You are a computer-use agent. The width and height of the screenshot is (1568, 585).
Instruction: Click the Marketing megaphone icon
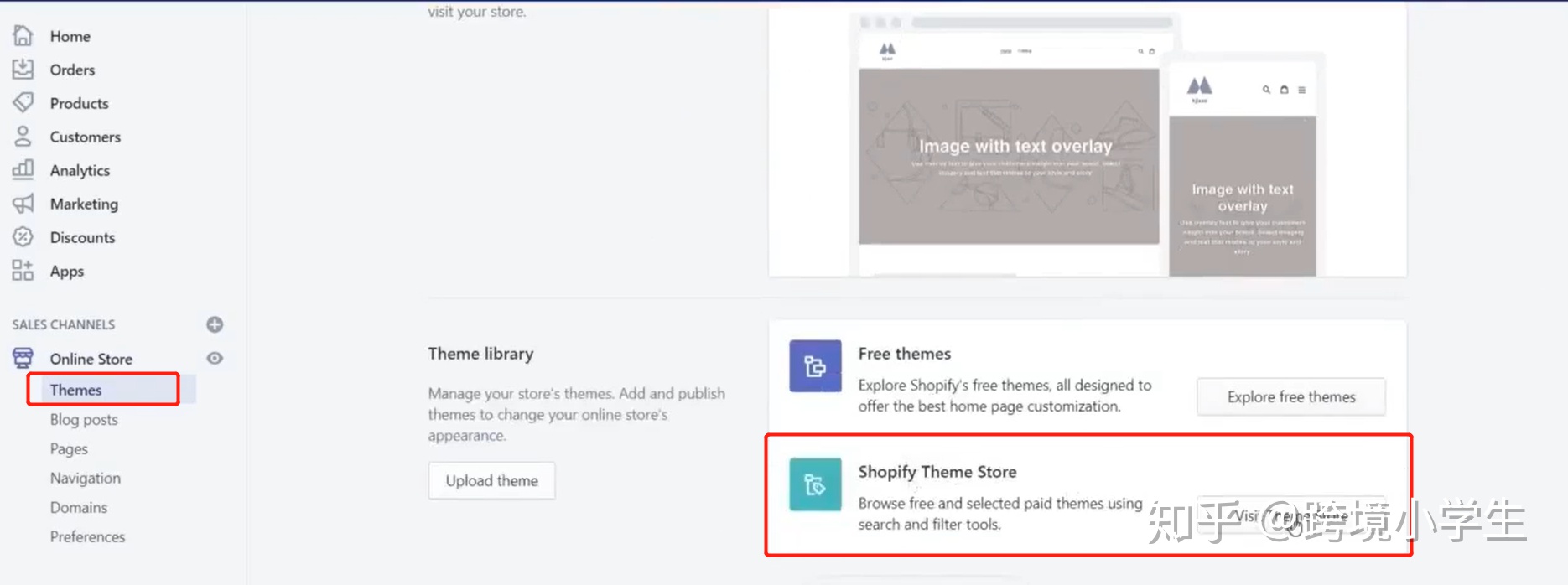[23, 203]
